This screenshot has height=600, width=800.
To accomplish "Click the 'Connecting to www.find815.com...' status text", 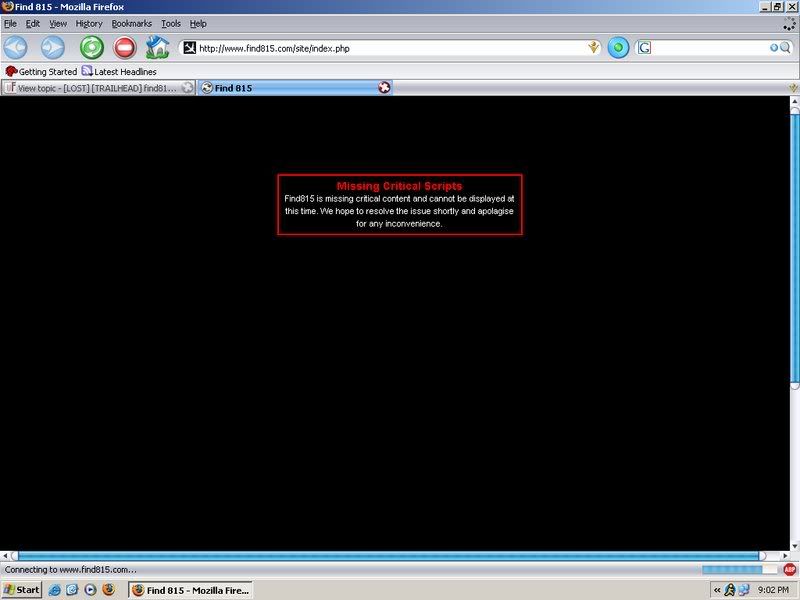I will click(x=70, y=570).
